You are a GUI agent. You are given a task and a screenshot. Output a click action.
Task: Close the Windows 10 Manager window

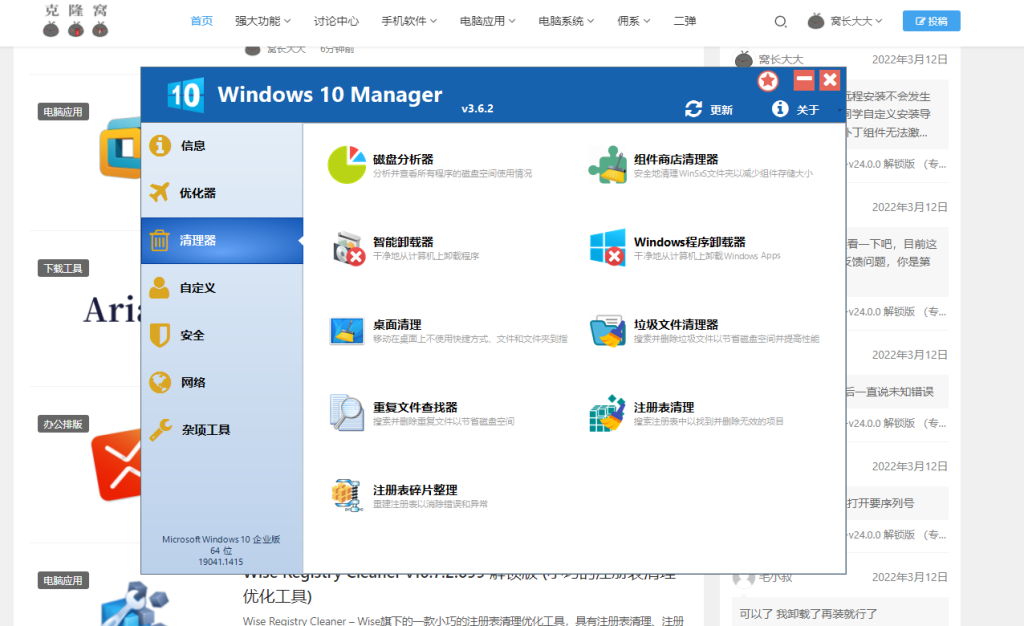[830, 80]
